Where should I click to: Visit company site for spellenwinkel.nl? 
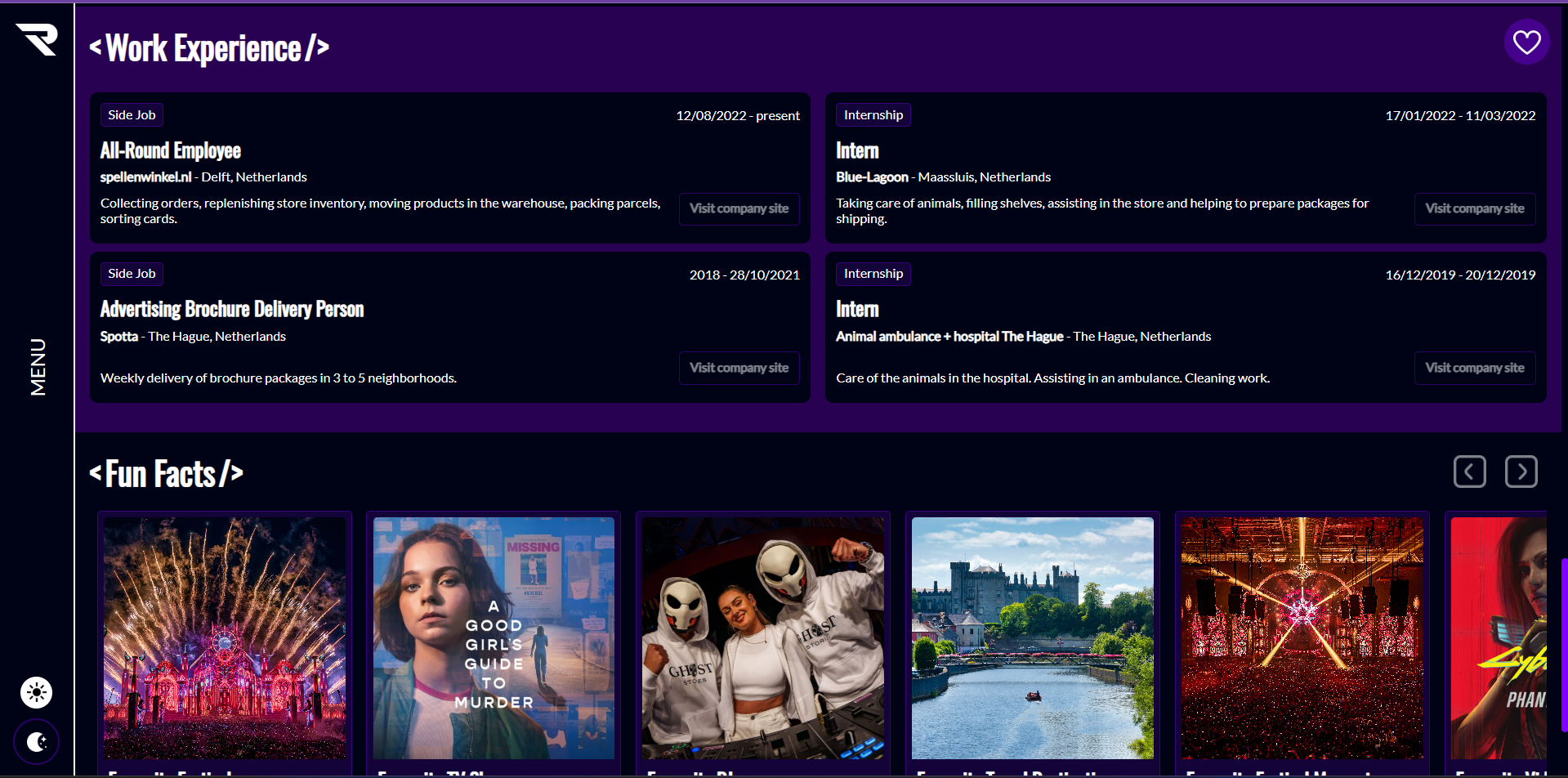[x=739, y=208]
